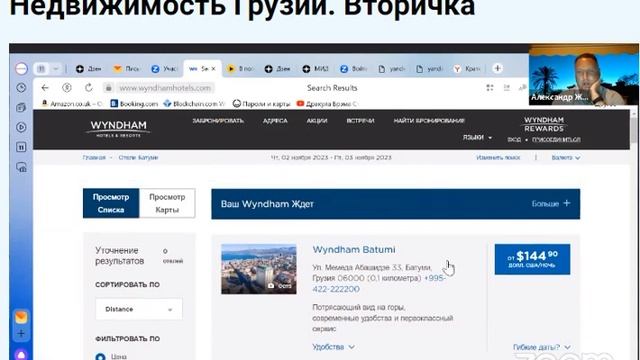Open the Wyndham Batumi hotel photo
Screen dimensions: 640x360
[259, 269]
